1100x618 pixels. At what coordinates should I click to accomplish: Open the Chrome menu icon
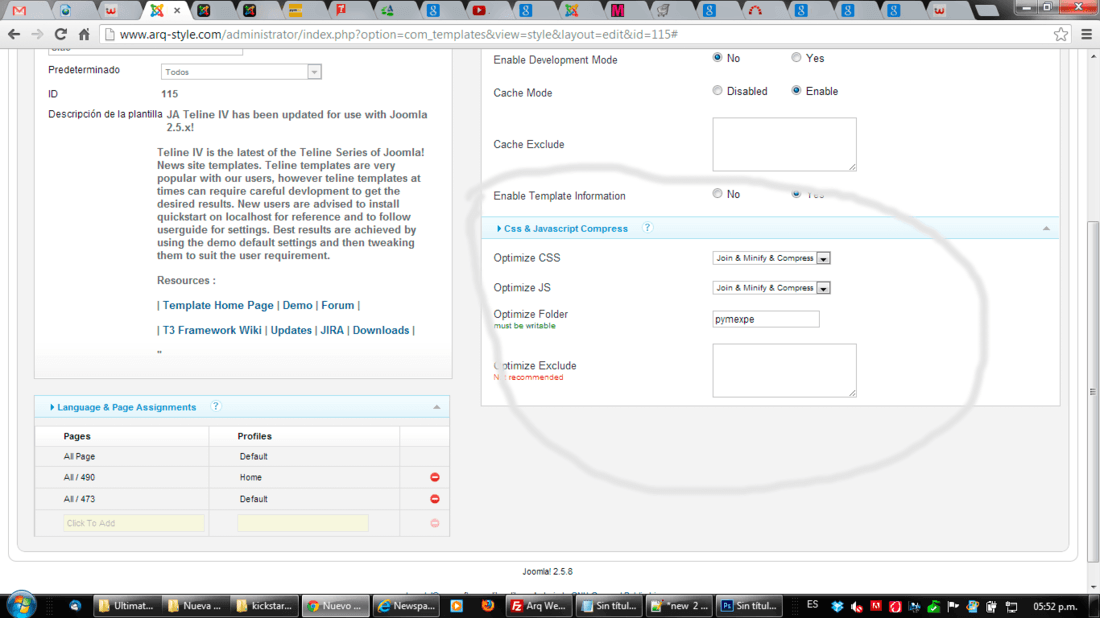coord(1086,34)
